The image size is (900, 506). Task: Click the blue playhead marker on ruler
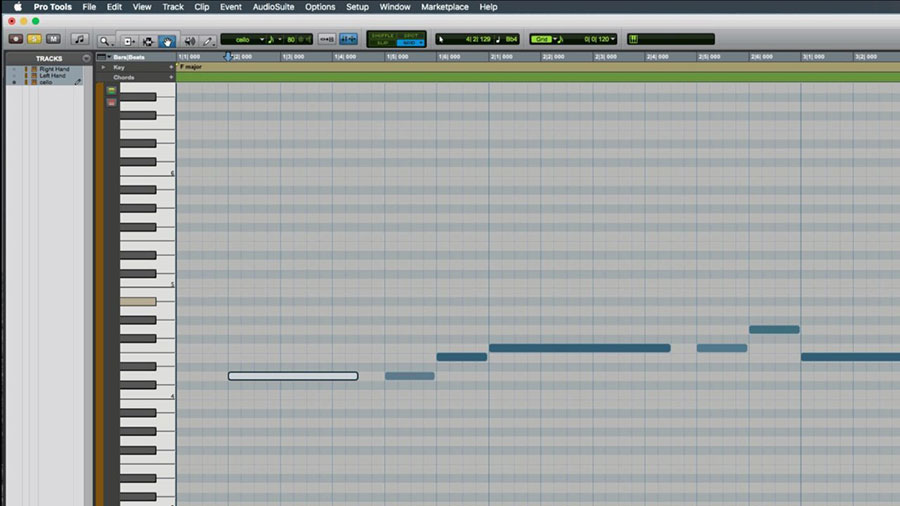coord(228,57)
